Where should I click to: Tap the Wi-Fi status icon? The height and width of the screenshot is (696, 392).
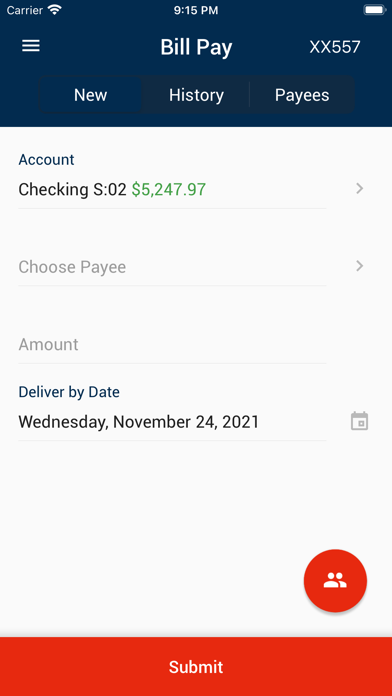[x=55, y=10]
